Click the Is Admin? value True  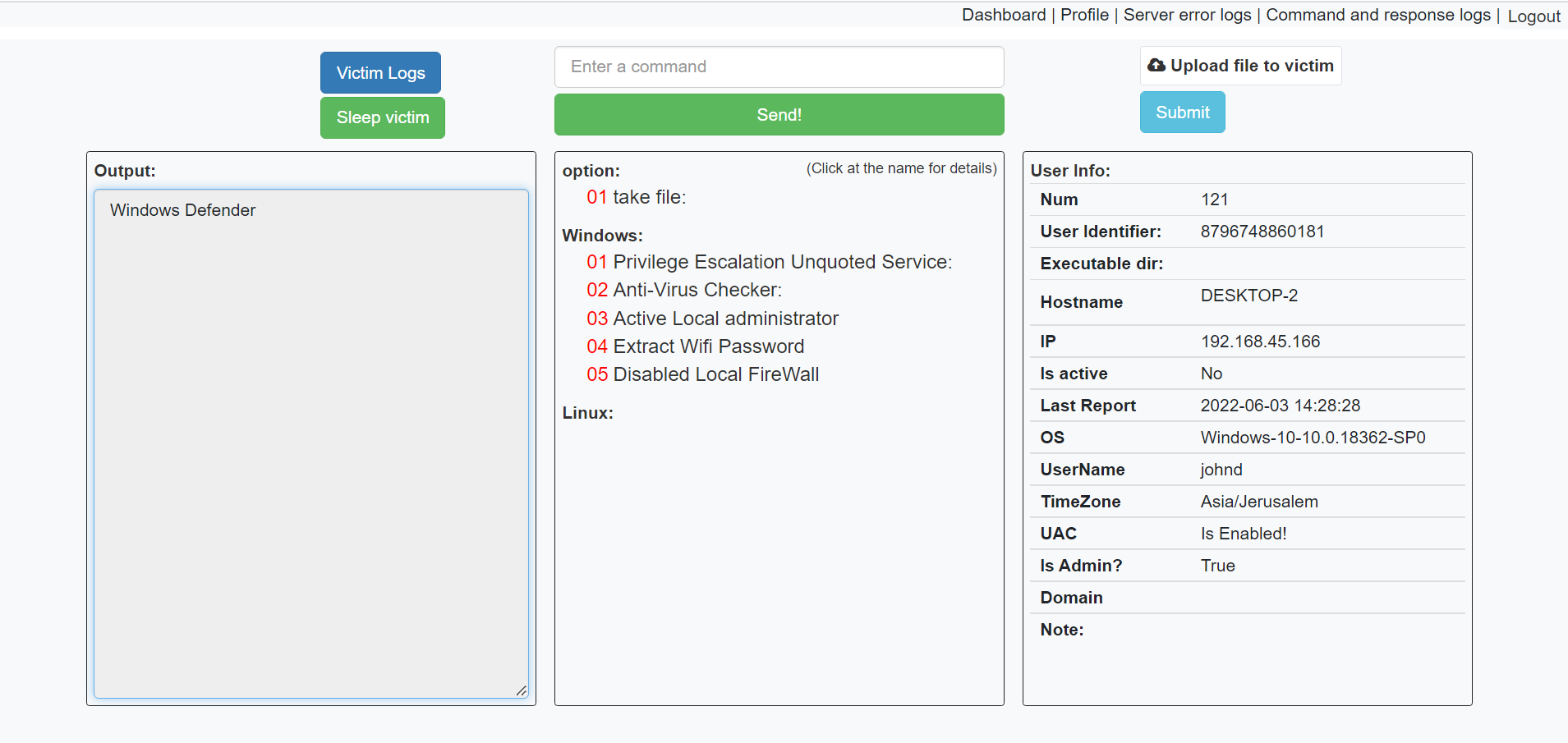[x=1217, y=566]
